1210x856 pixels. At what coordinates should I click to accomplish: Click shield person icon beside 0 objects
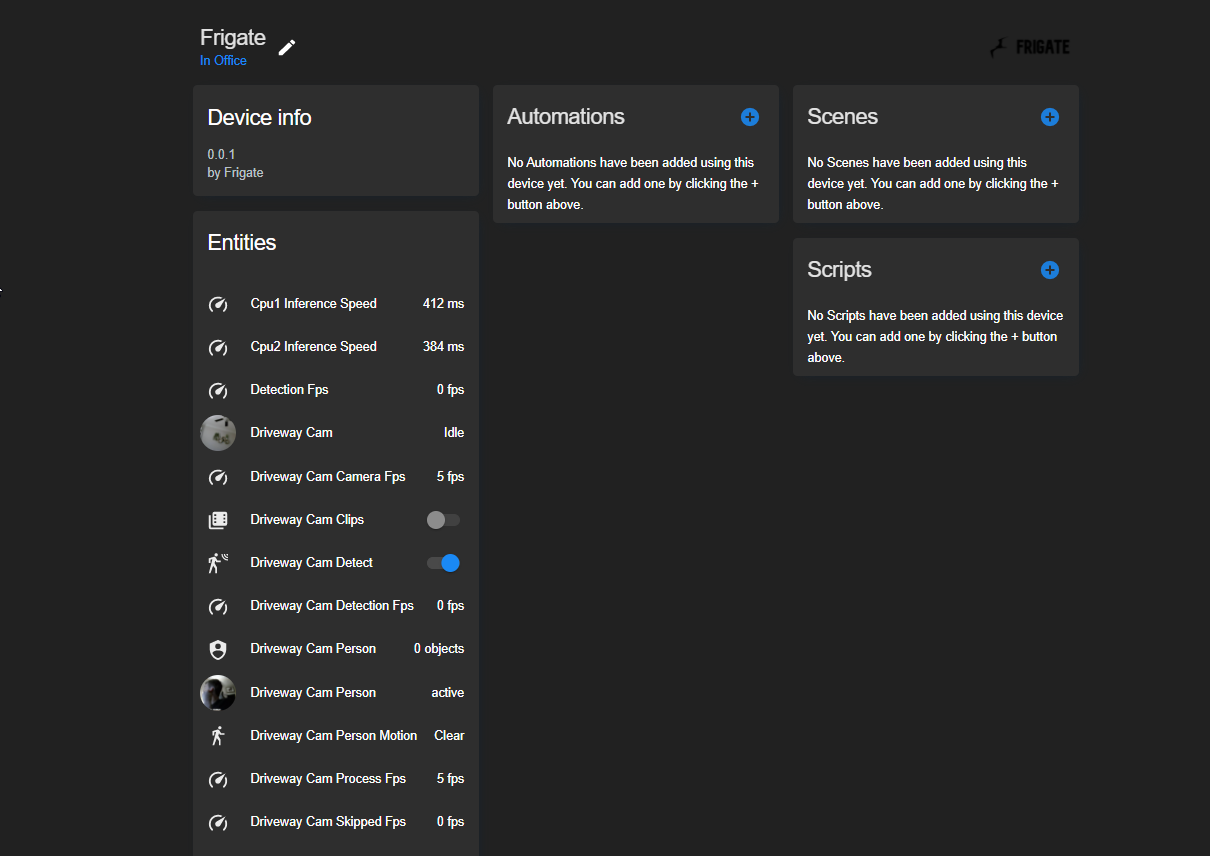point(218,649)
